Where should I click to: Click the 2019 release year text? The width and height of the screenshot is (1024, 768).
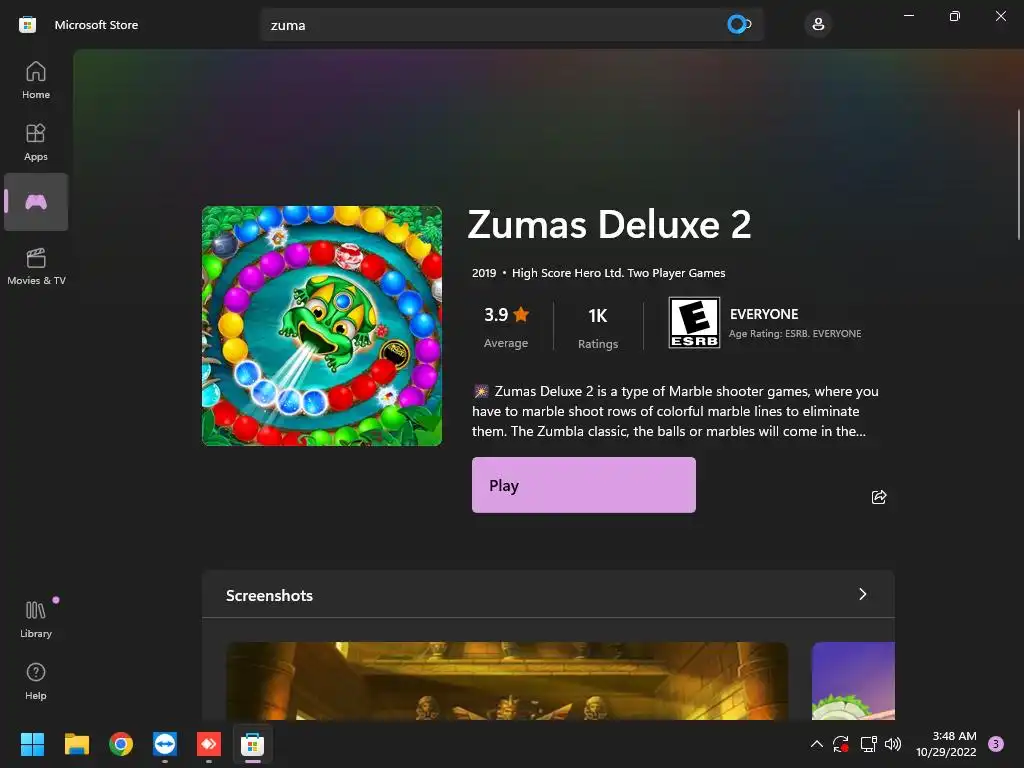pos(484,273)
